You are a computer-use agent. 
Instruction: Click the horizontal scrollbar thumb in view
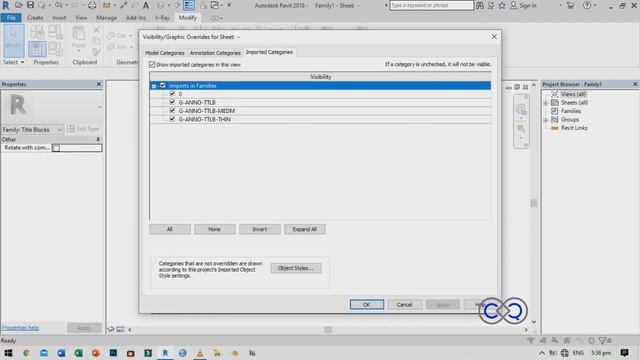[x=328, y=329]
